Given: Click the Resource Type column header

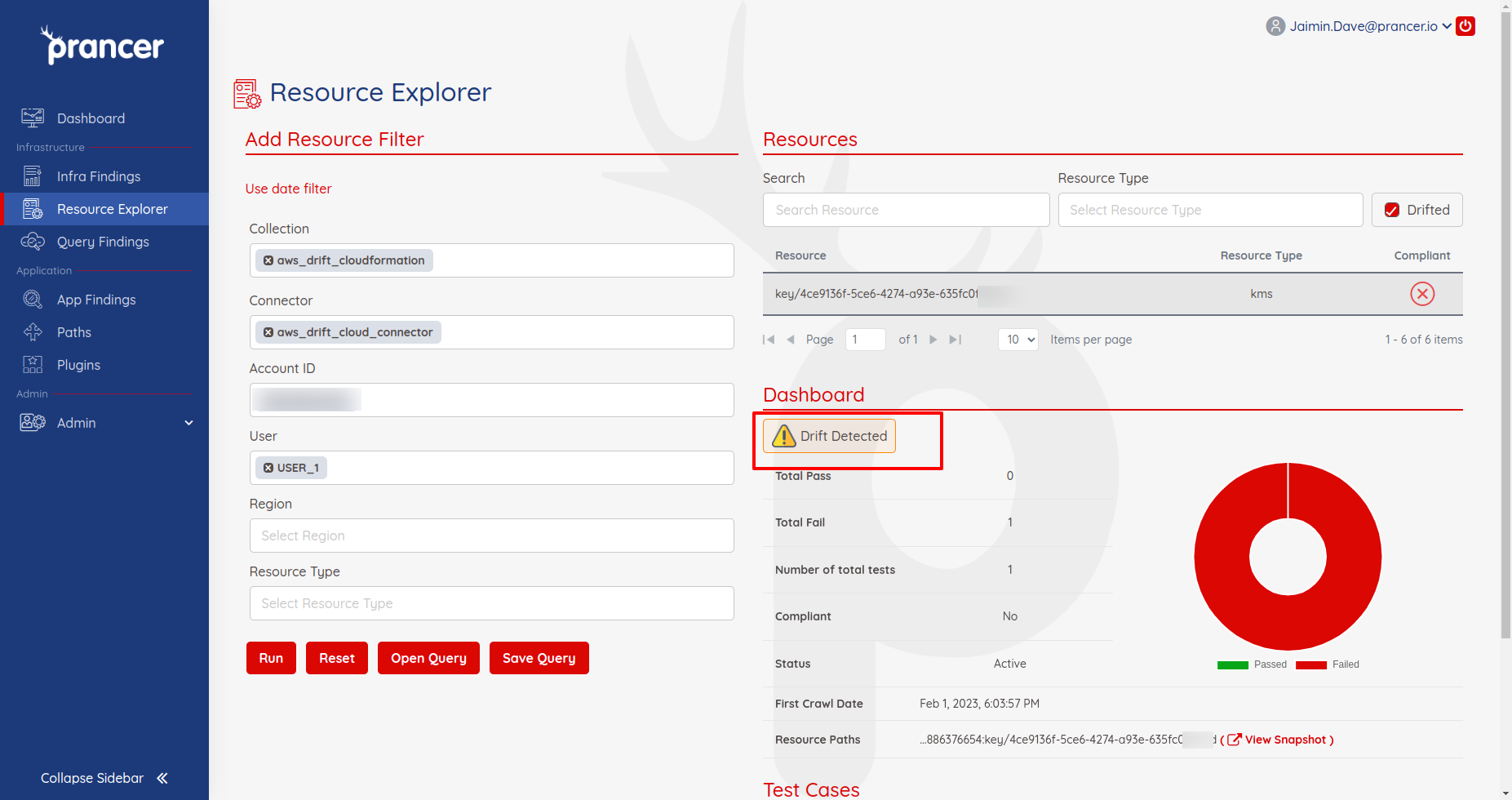Looking at the screenshot, I should click(x=1261, y=256).
